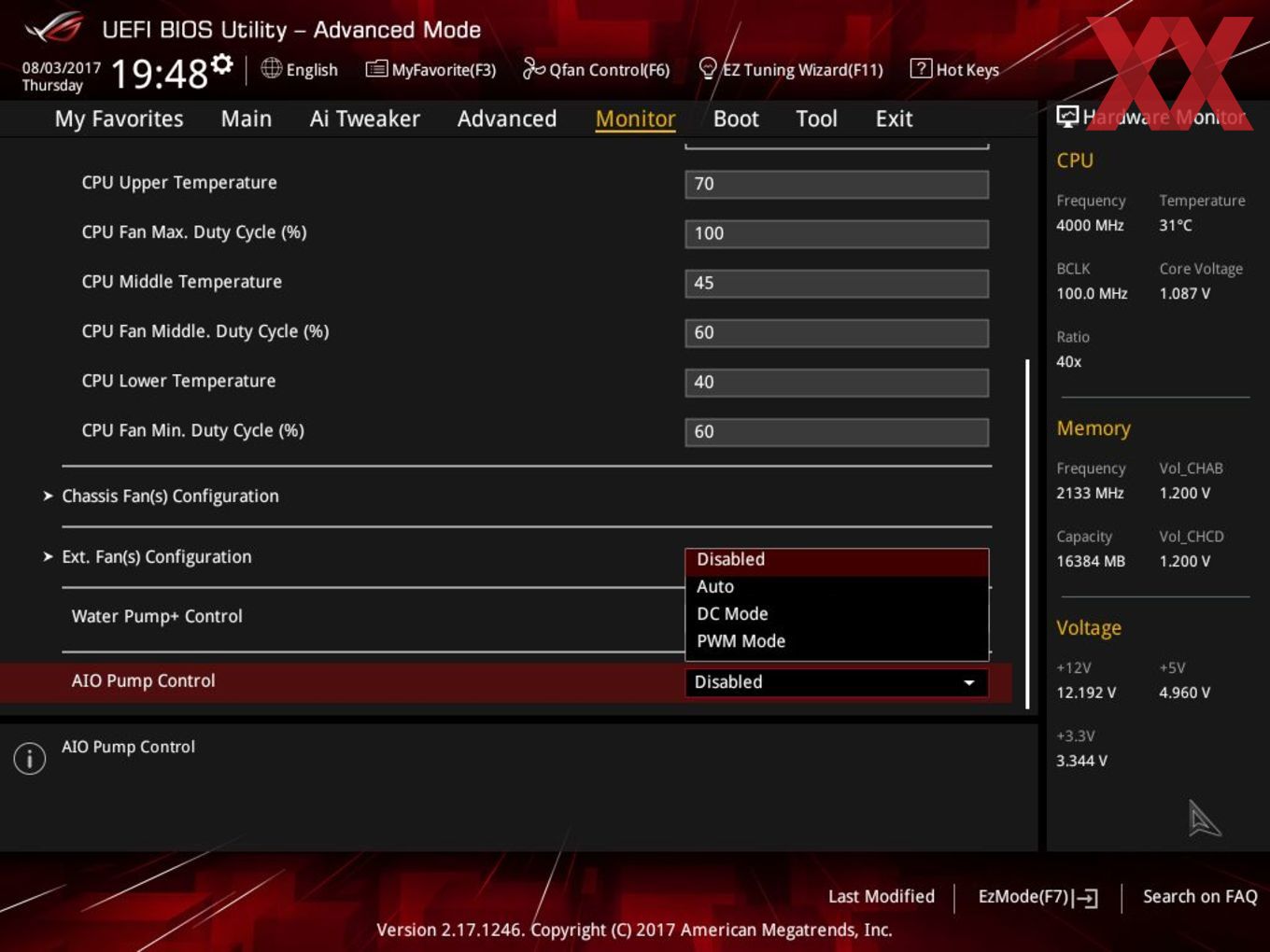
Task: Launch EZ Tuning Wizard bulb icon
Action: [x=708, y=68]
